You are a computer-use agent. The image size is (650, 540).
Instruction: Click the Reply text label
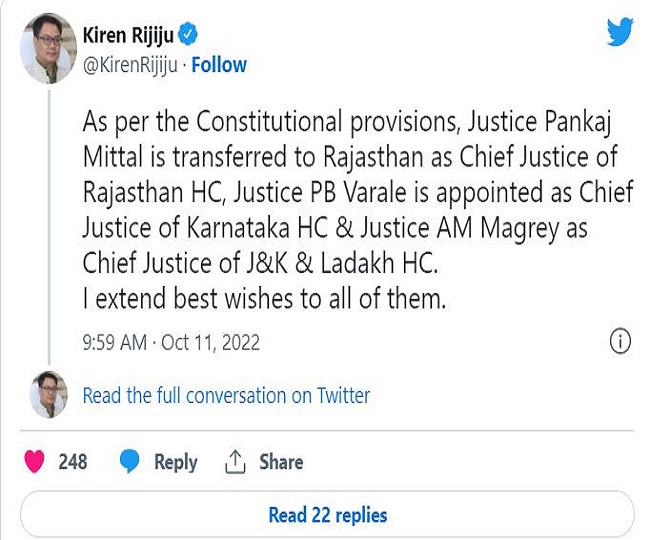click(175, 462)
